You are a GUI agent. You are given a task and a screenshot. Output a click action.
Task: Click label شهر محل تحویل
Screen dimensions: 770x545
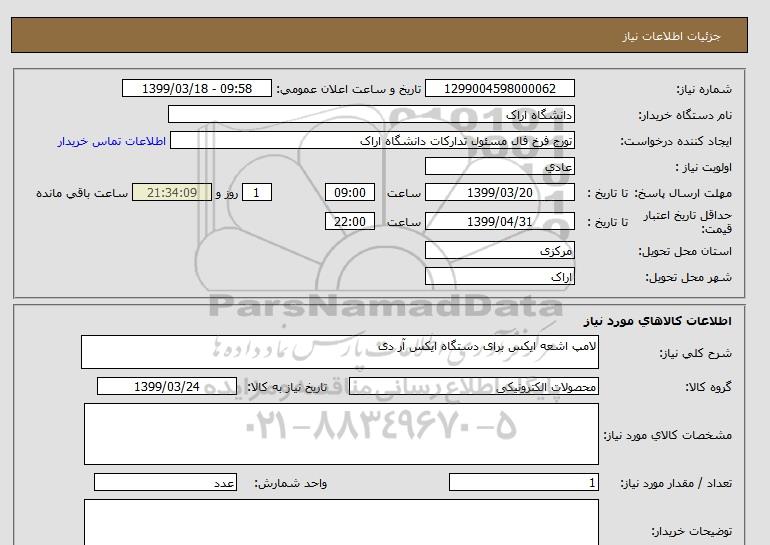[x=688, y=277]
